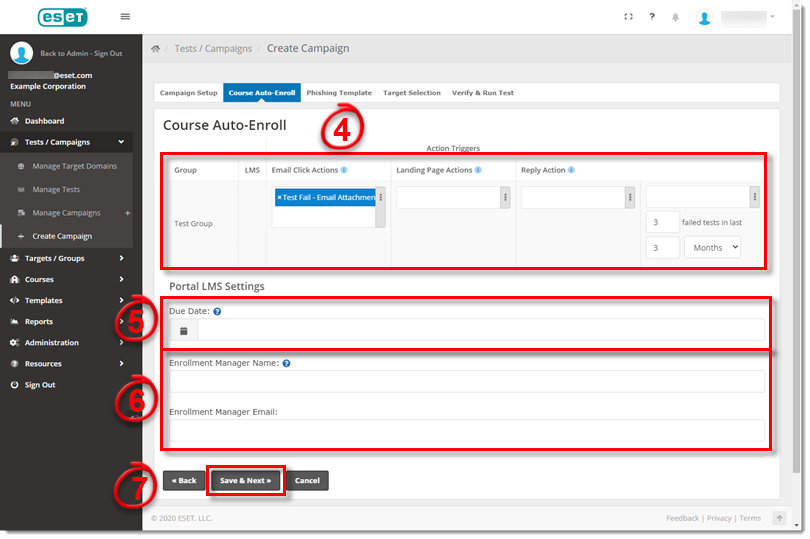This screenshot has height=539, width=810.
Task: Open Manage Campaigns in the sidebar
Action: (66, 213)
